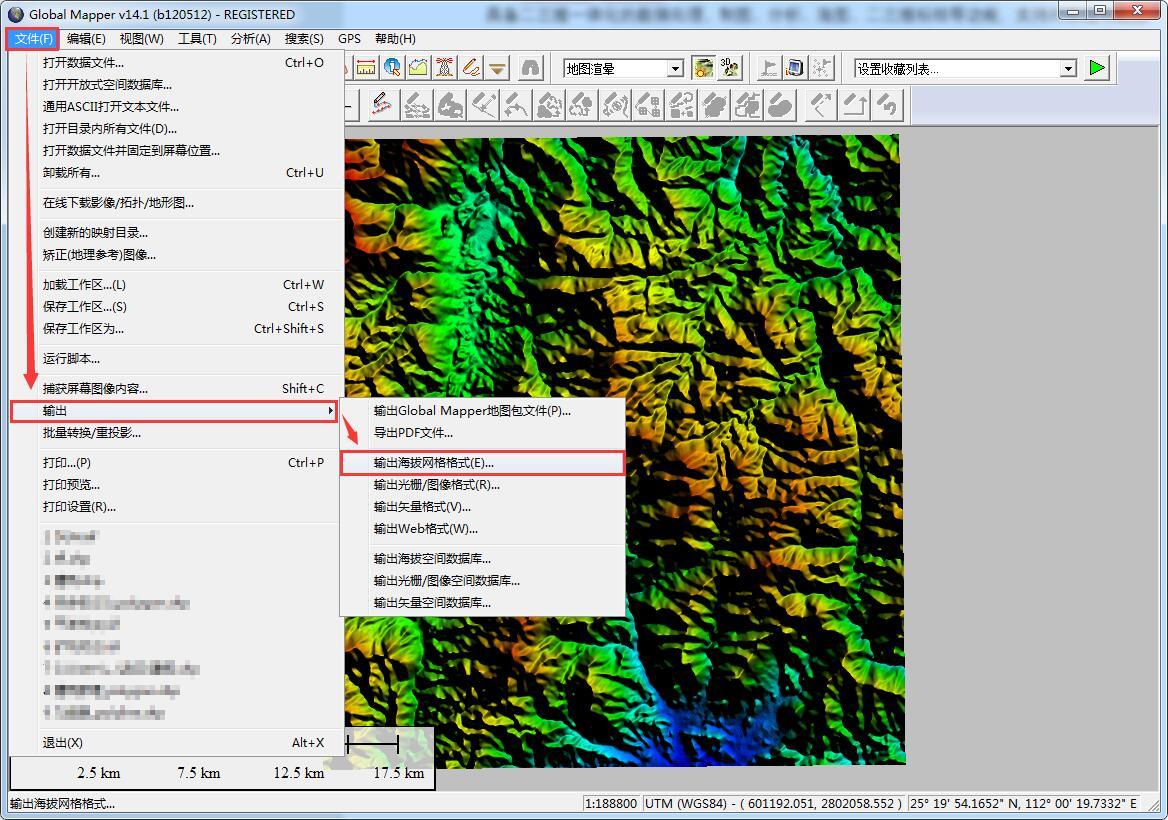Image resolution: width=1168 pixels, height=820 pixels.
Task: Select the Measure tool ruler icon
Action: coord(366,68)
